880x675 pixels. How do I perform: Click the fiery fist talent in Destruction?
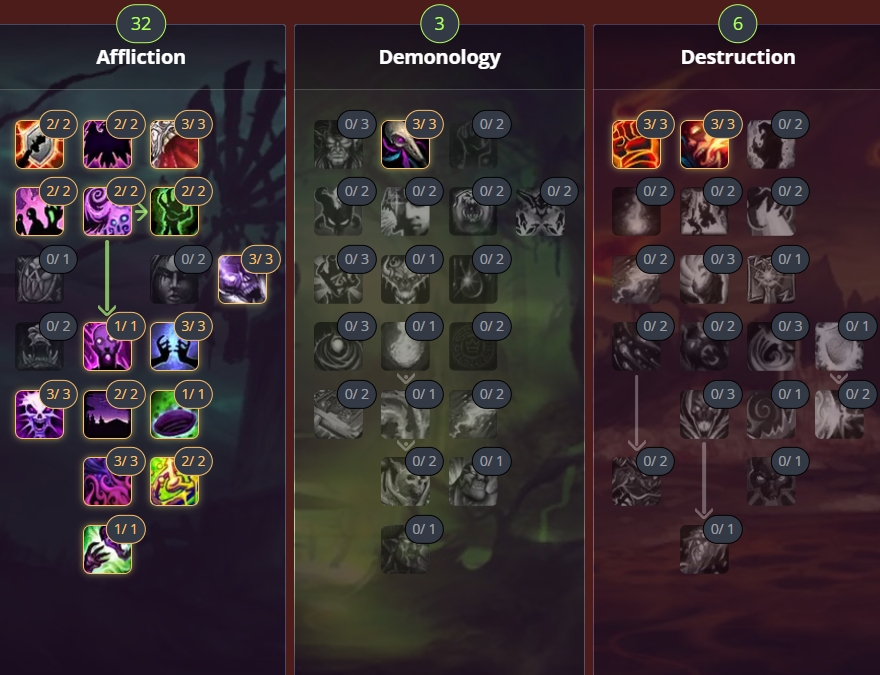pyautogui.click(x=636, y=144)
